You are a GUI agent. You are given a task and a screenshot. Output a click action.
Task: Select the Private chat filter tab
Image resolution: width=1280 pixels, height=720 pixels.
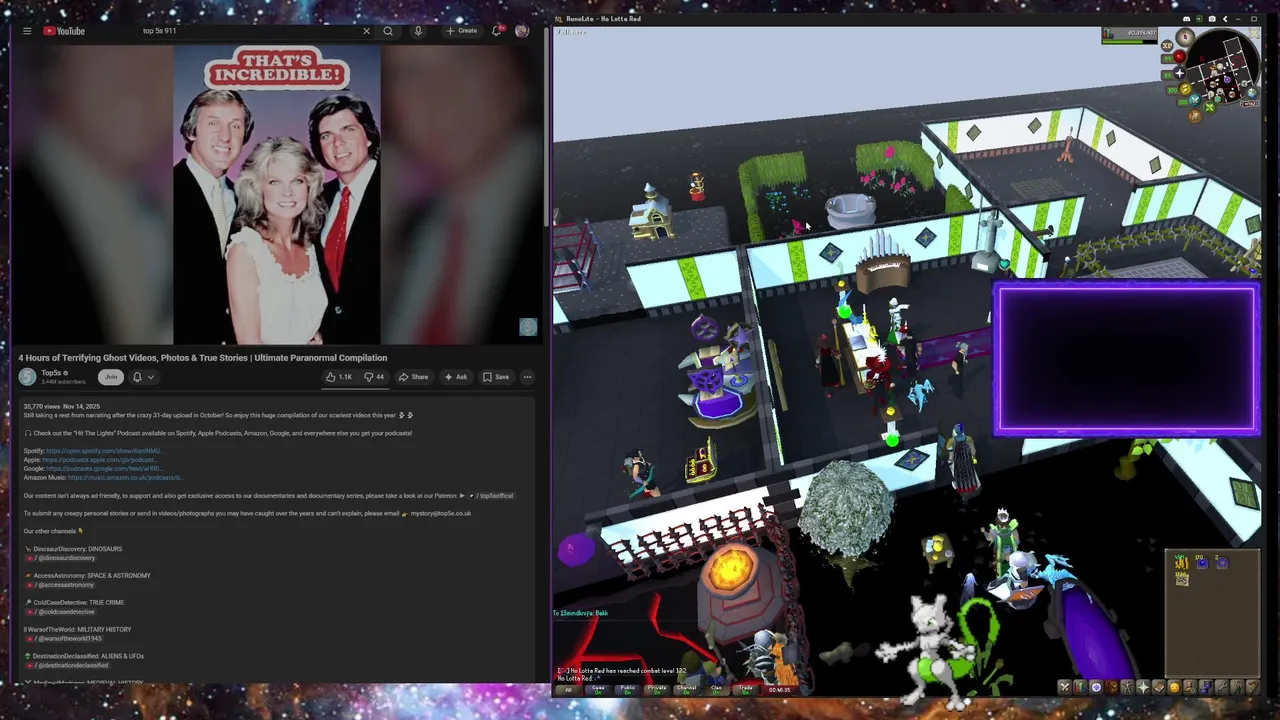pos(657,689)
